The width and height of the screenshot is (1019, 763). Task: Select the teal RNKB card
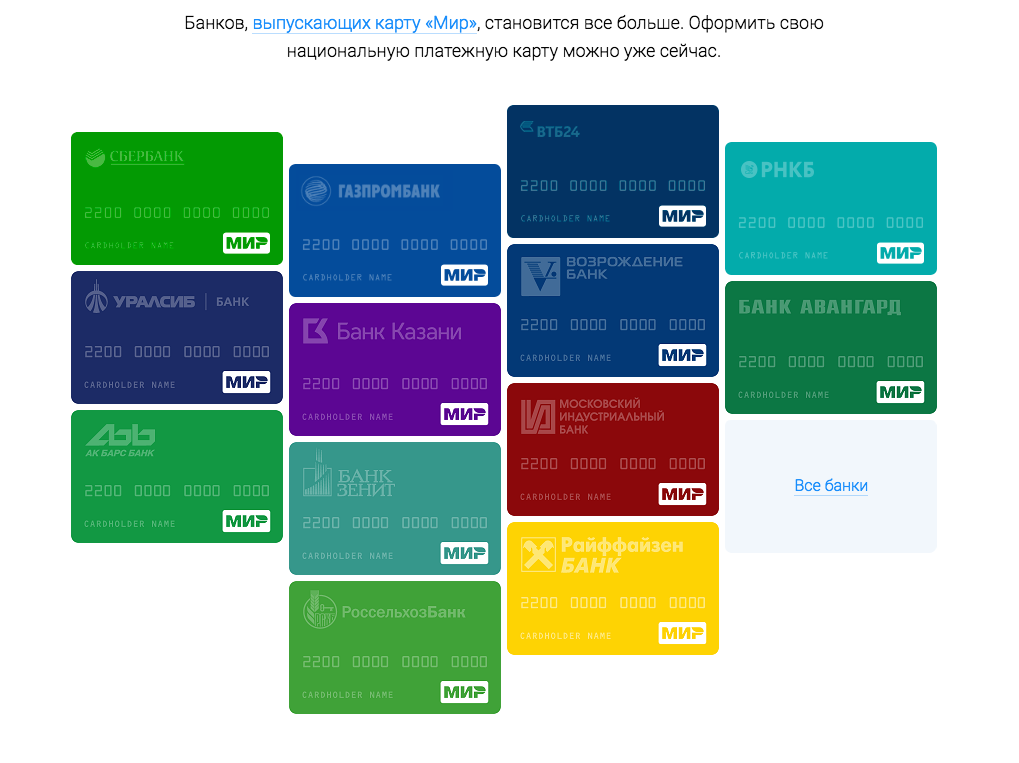pos(831,208)
